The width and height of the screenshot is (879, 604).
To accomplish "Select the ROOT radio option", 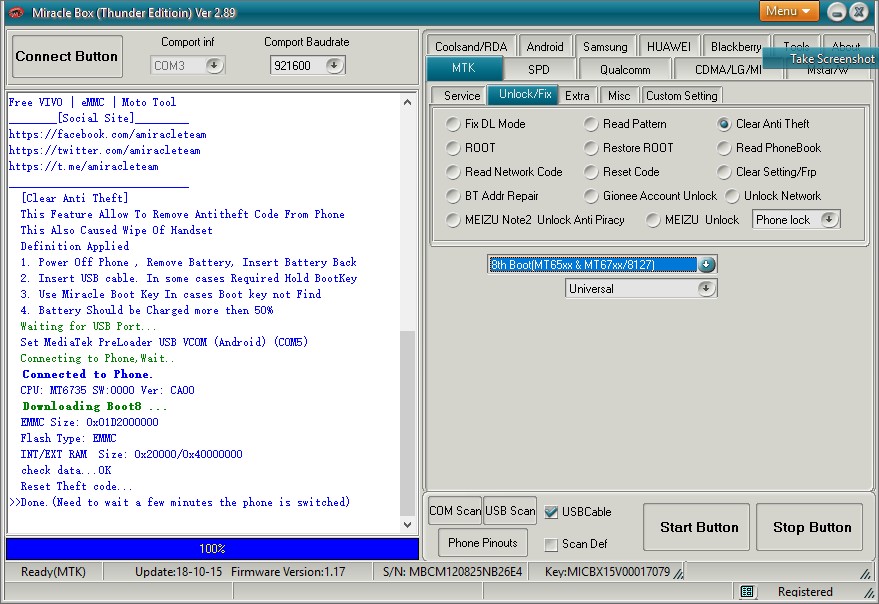I will coord(452,148).
